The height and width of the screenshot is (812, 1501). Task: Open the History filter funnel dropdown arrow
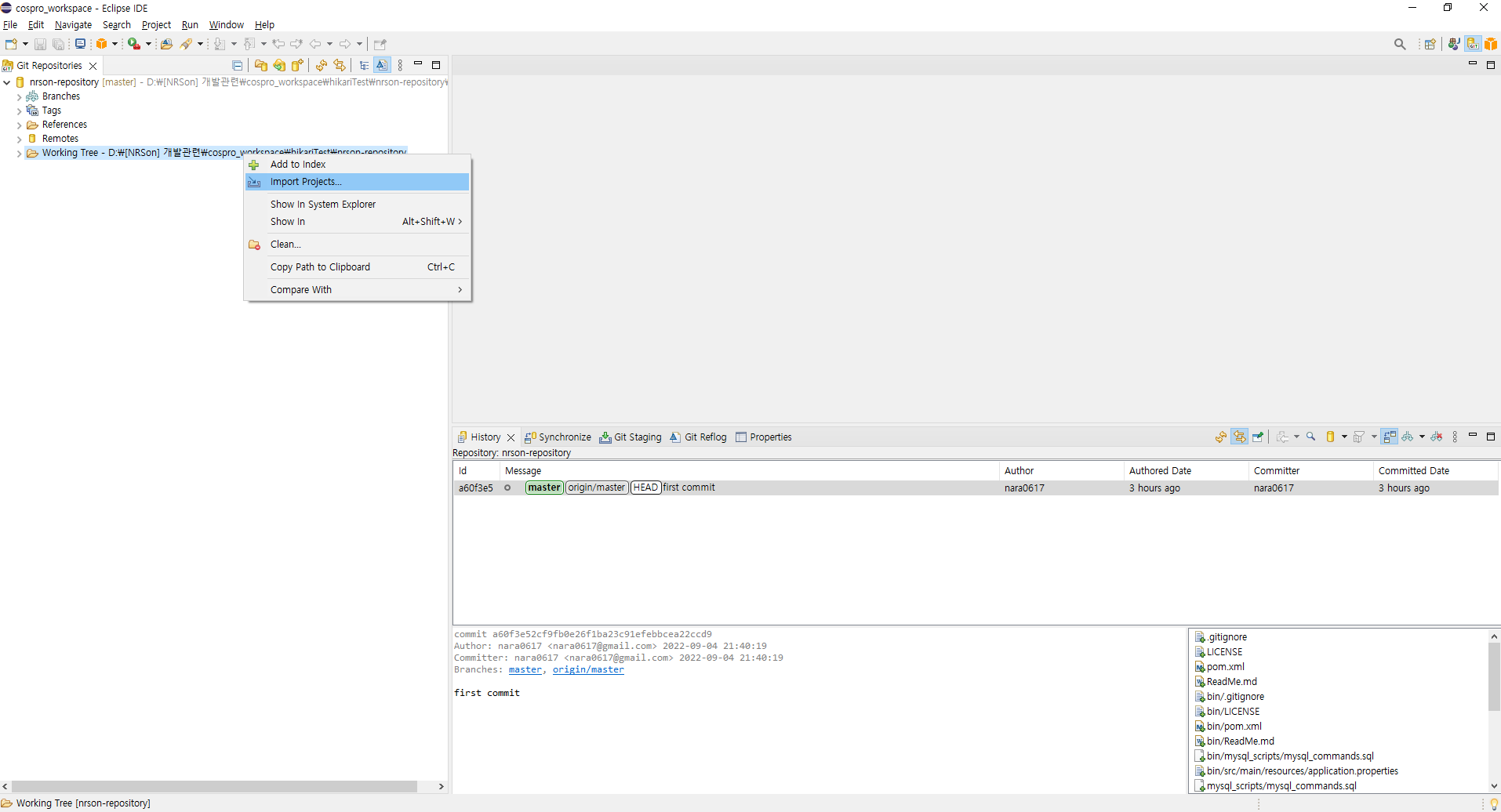(x=1374, y=437)
